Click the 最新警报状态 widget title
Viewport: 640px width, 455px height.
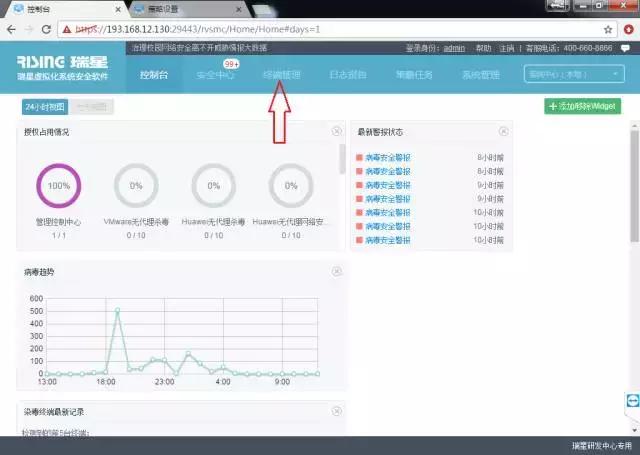pyautogui.click(x=380, y=132)
